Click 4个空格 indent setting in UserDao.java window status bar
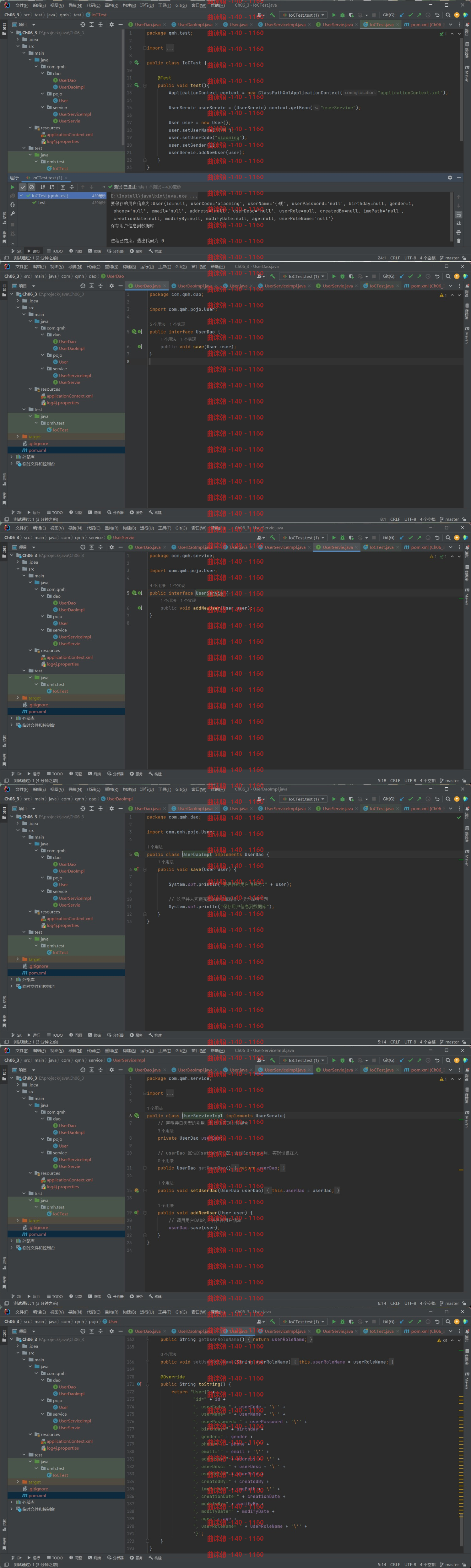Image resolution: width=471 pixels, height=1568 pixels. pos(427,519)
